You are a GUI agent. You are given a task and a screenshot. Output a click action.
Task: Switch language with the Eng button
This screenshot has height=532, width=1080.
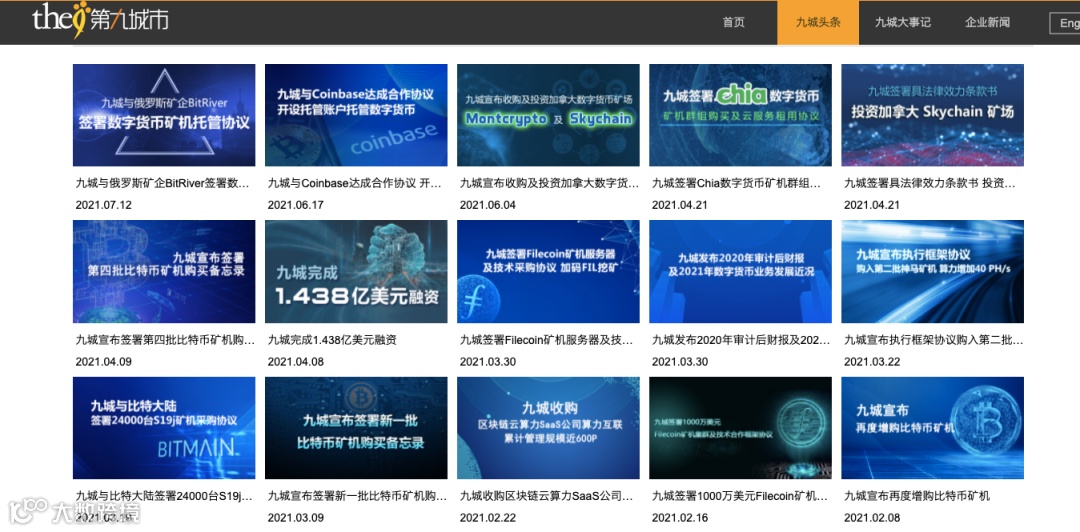tap(1065, 23)
